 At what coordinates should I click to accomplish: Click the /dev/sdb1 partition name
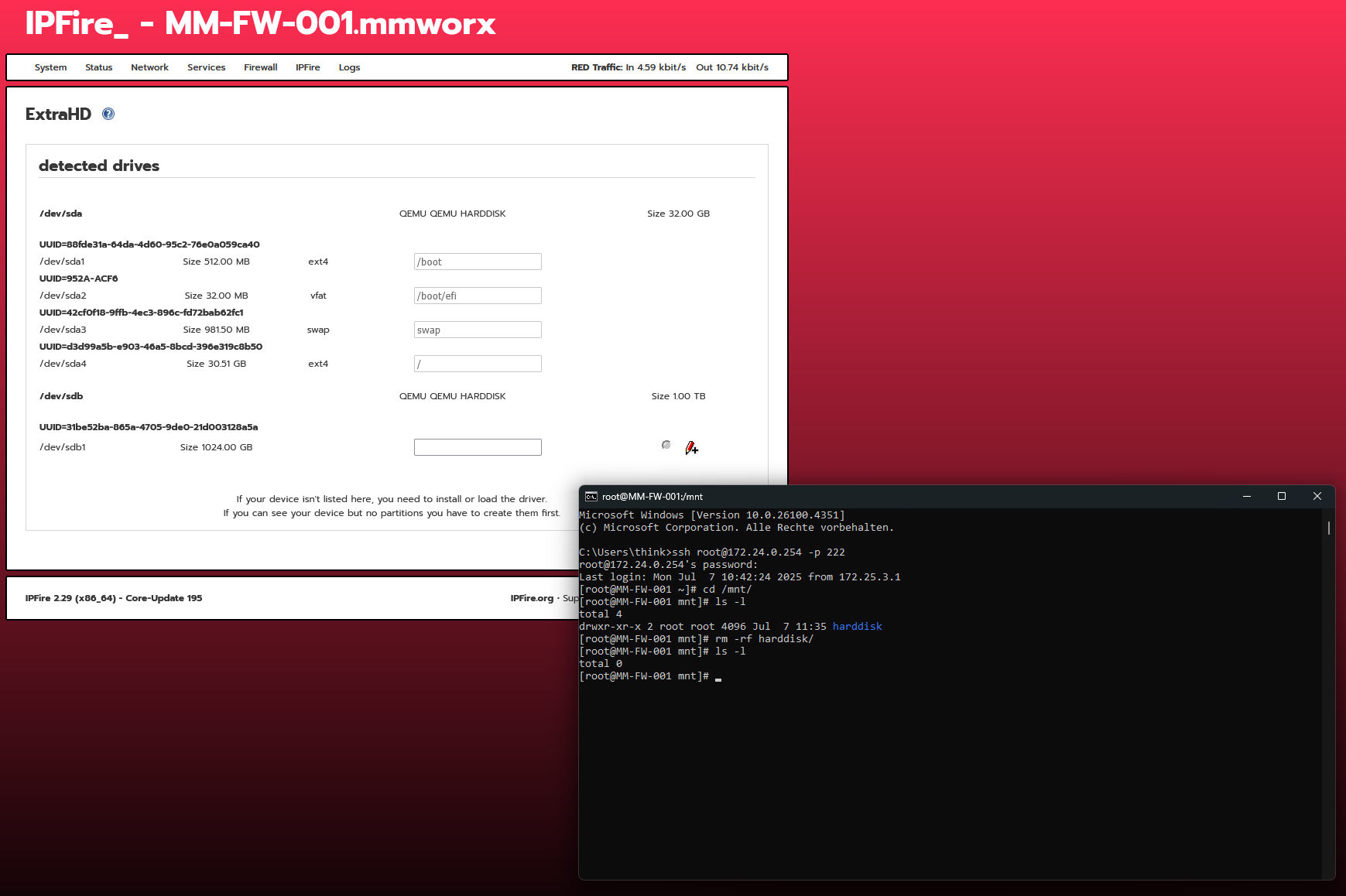pos(63,447)
